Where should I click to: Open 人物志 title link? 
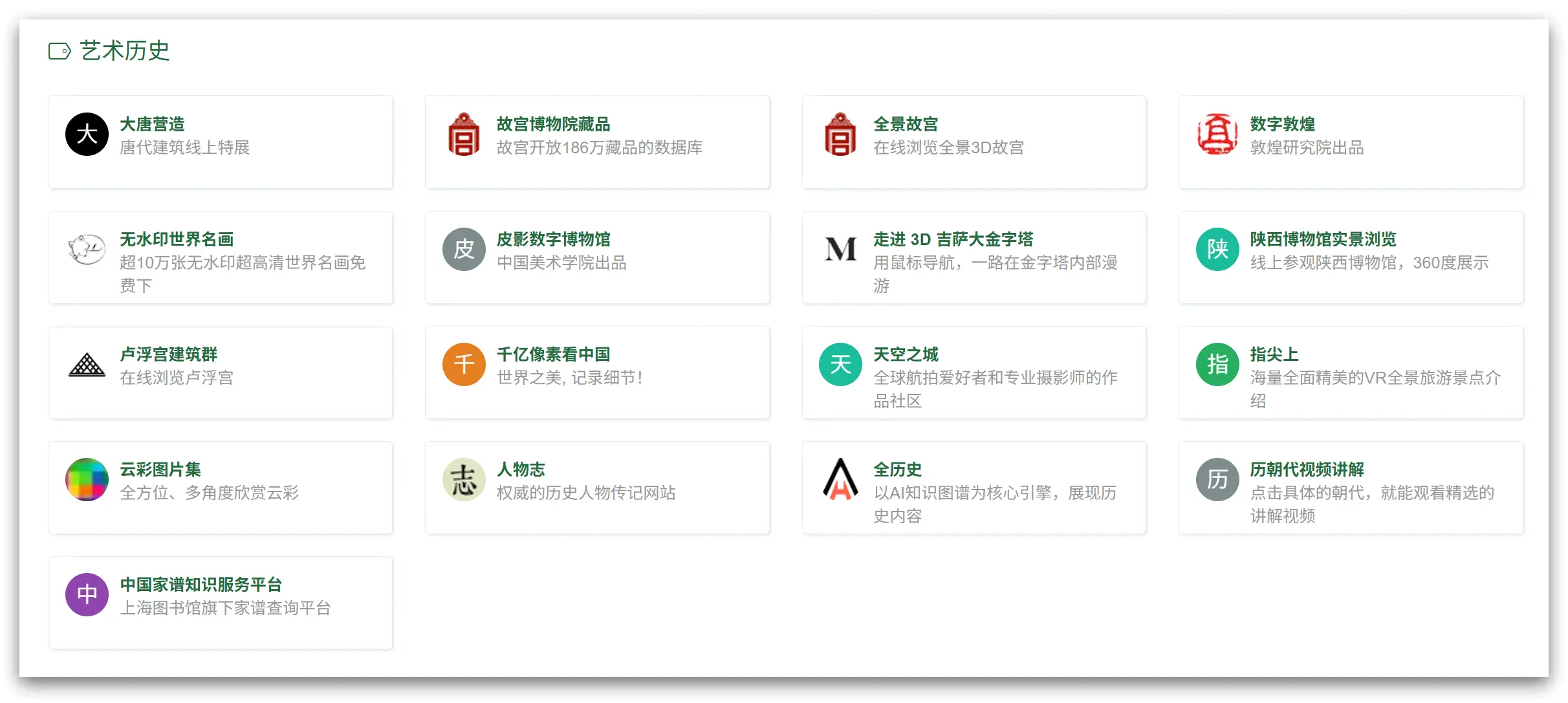pos(521,470)
